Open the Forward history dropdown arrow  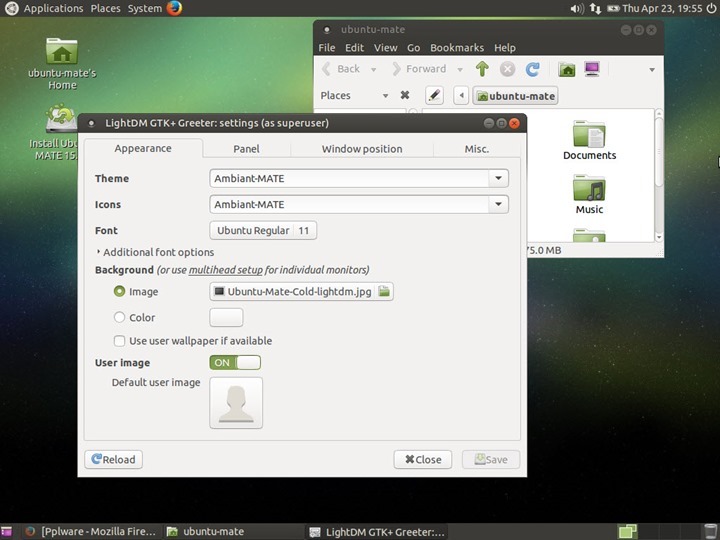pos(460,69)
